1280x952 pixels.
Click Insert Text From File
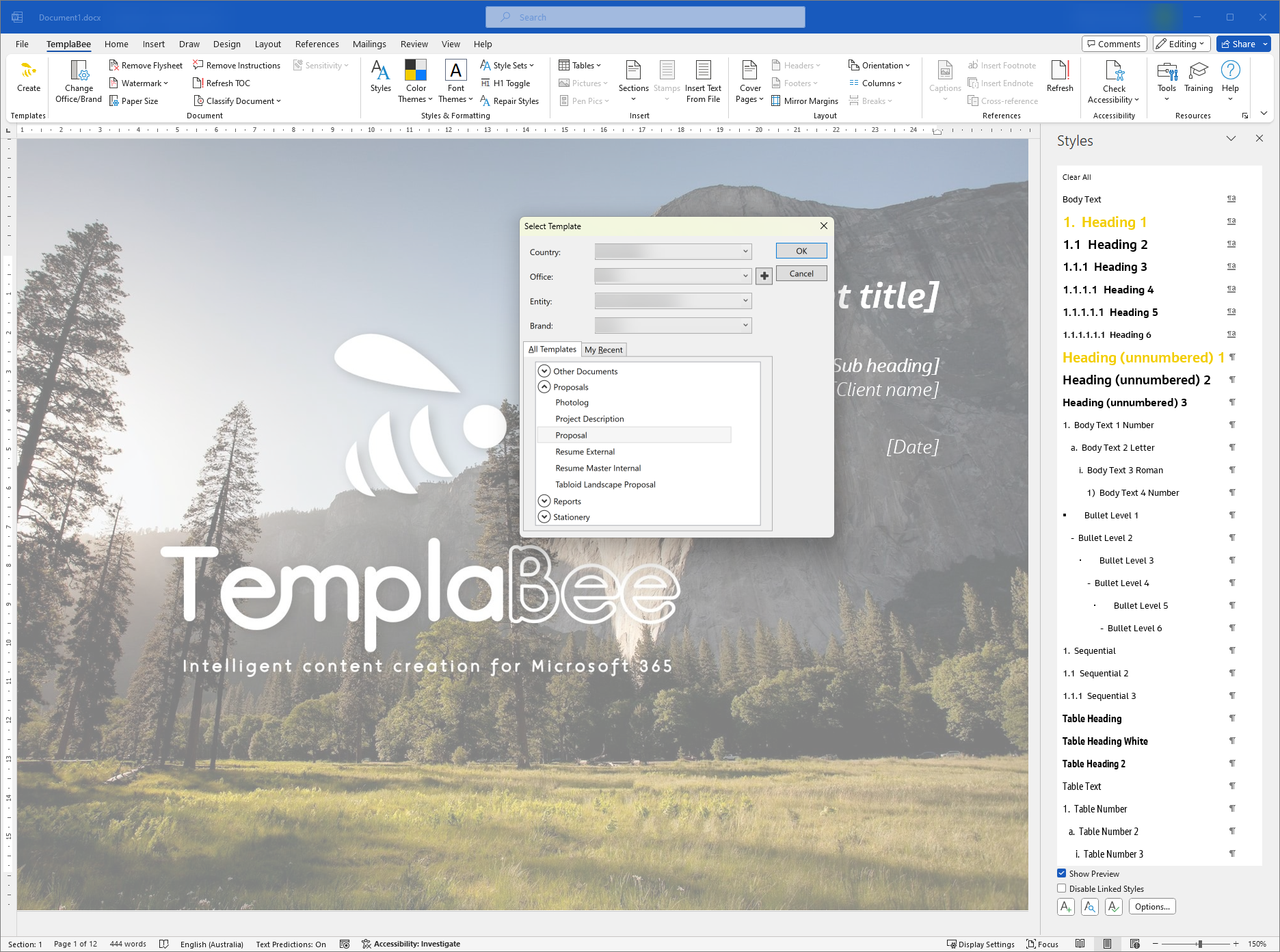[703, 81]
